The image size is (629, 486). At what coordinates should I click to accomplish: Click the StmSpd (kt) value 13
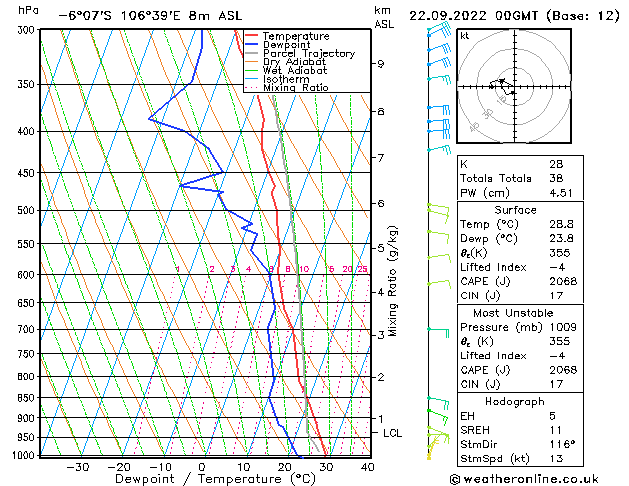click(556, 459)
